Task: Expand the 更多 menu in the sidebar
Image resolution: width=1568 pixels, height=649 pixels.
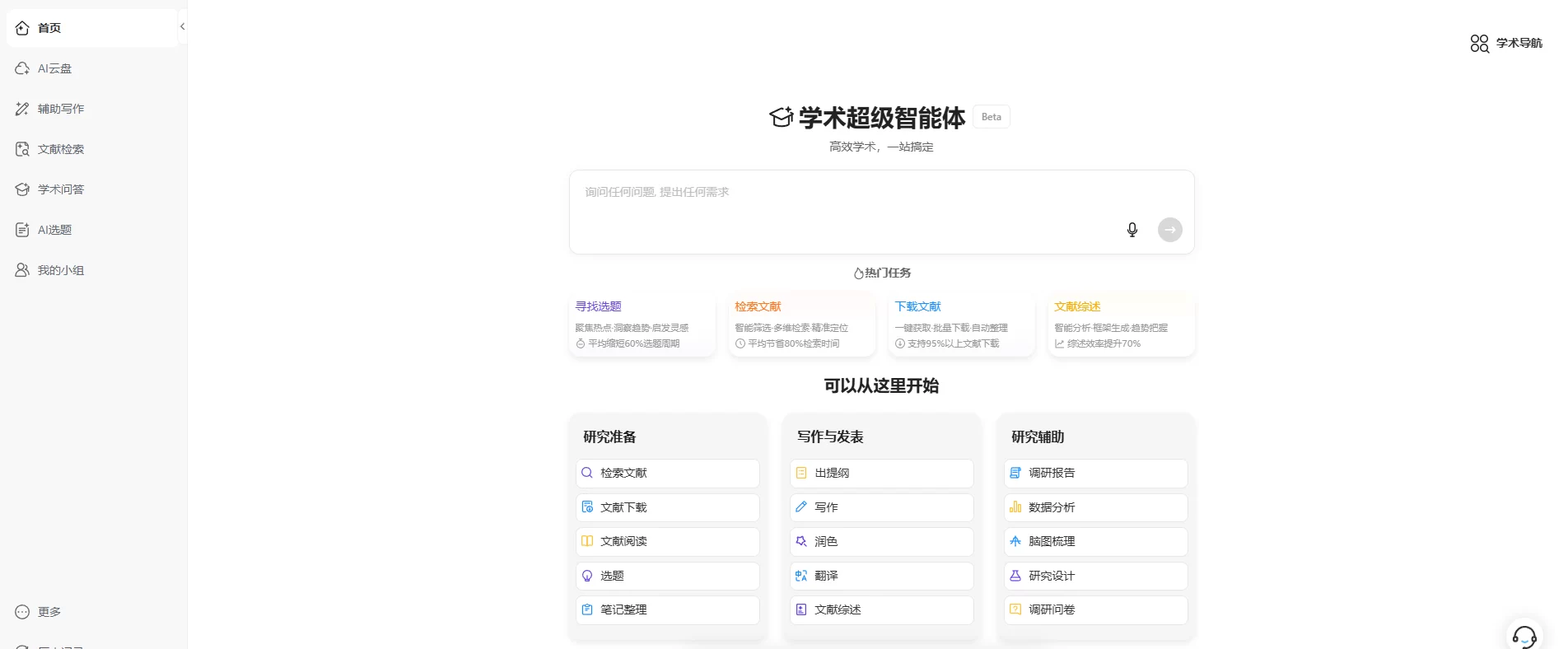Action: point(92,612)
